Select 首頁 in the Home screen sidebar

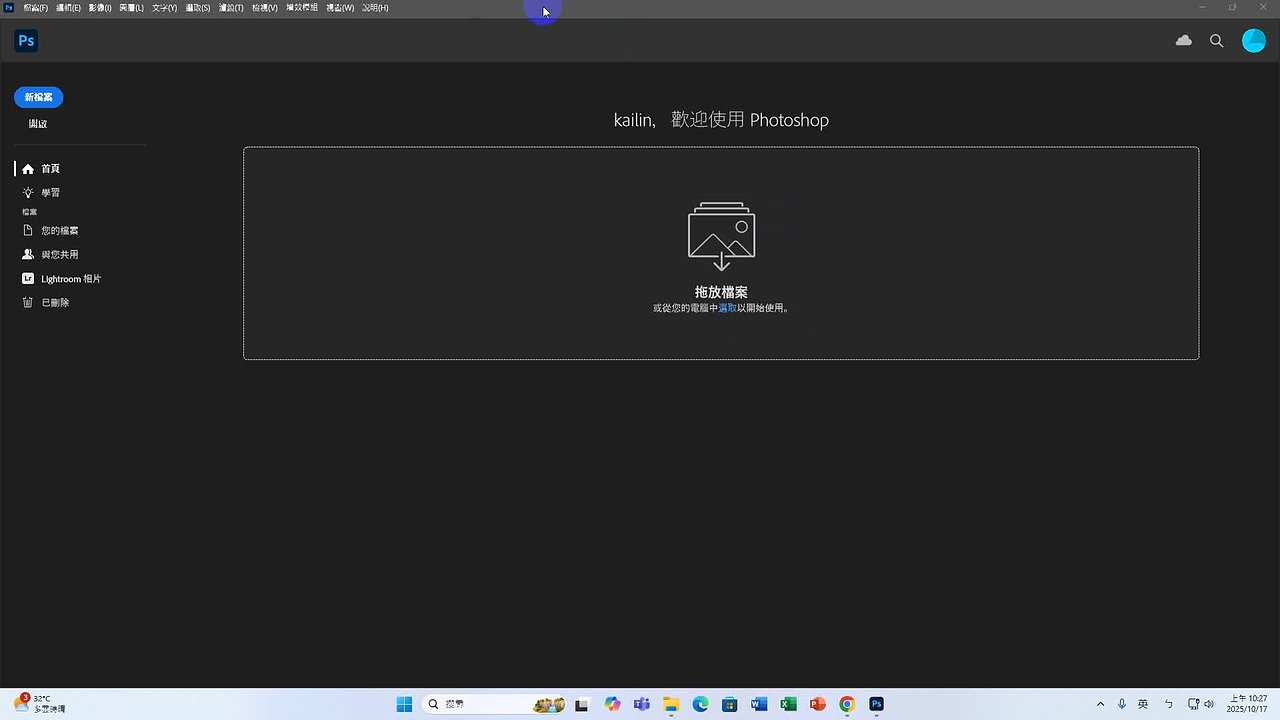pos(50,168)
